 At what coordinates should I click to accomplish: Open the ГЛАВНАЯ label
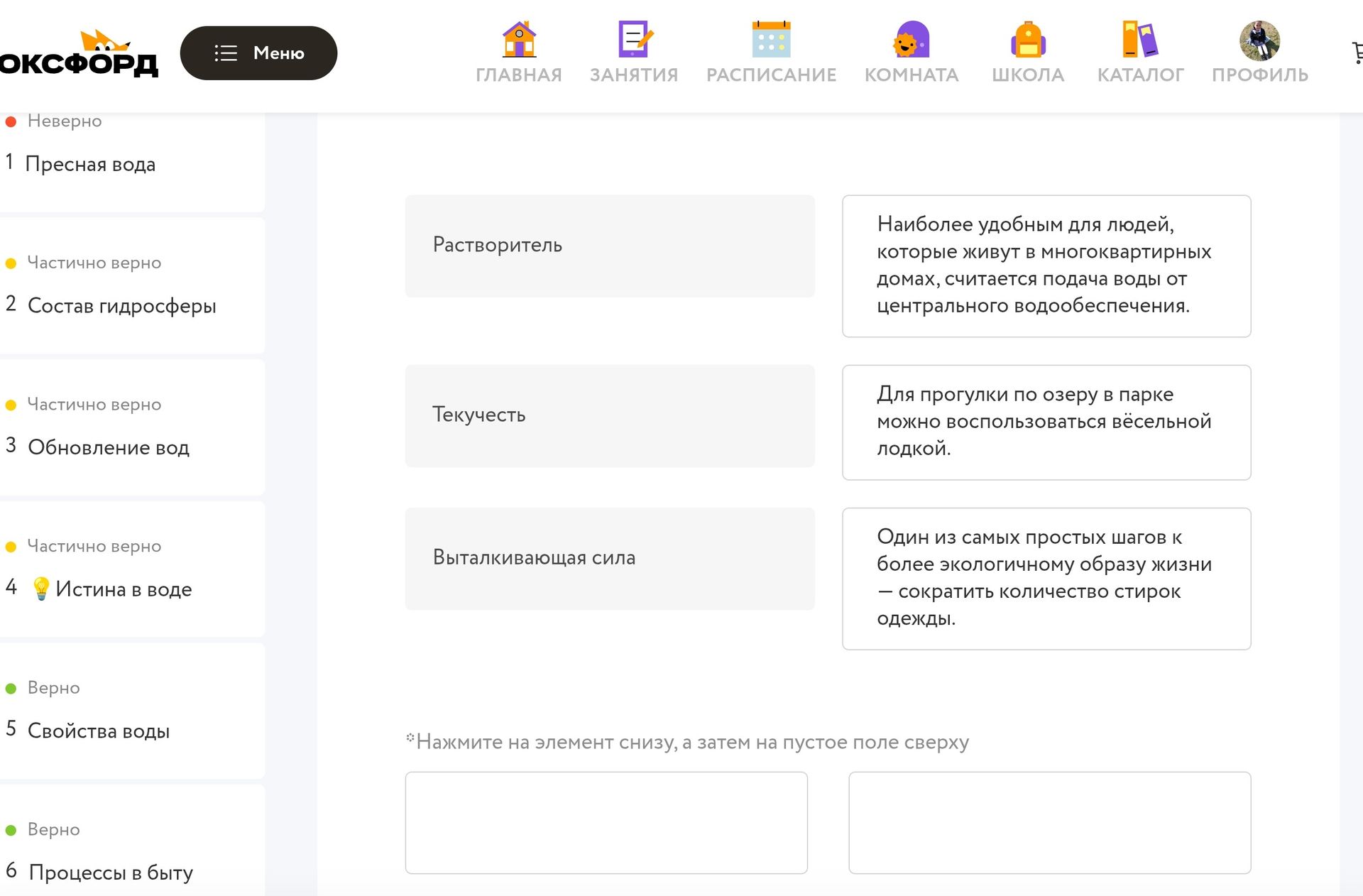click(x=519, y=75)
